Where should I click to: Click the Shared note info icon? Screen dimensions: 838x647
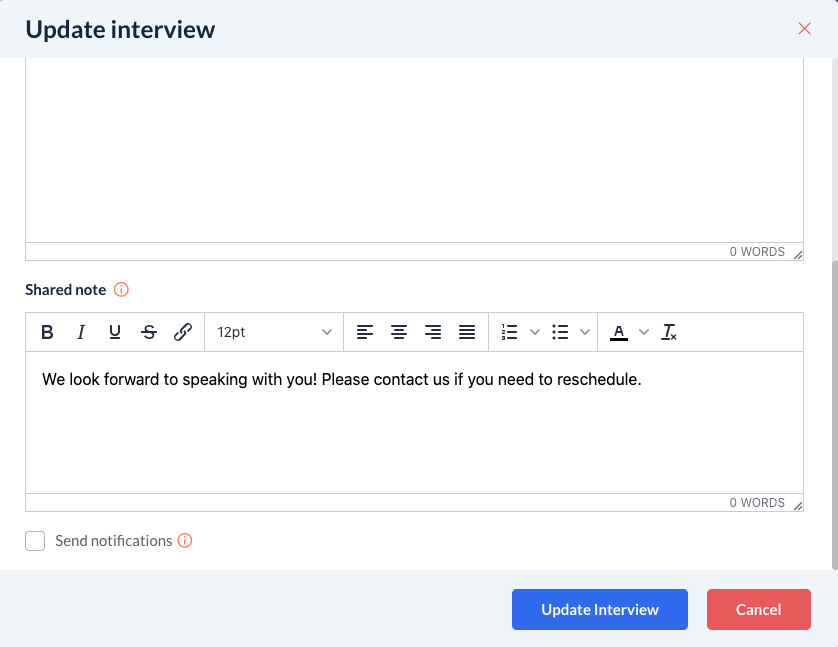click(121, 290)
